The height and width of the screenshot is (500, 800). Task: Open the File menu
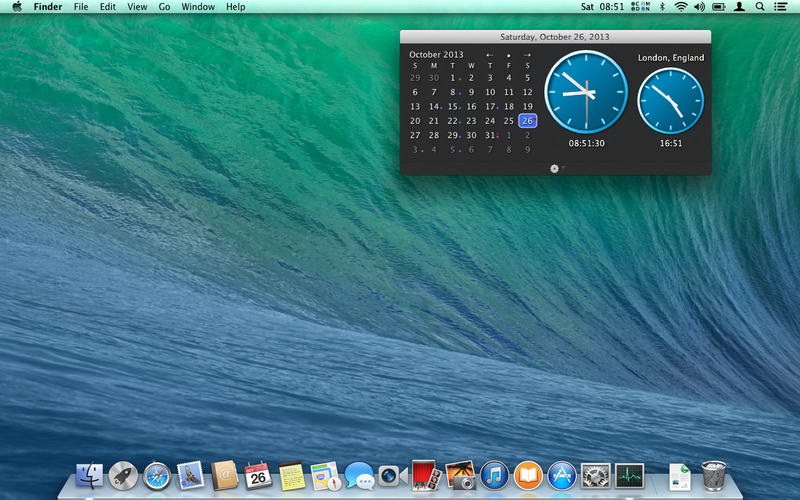pyautogui.click(x=80, y=7)
